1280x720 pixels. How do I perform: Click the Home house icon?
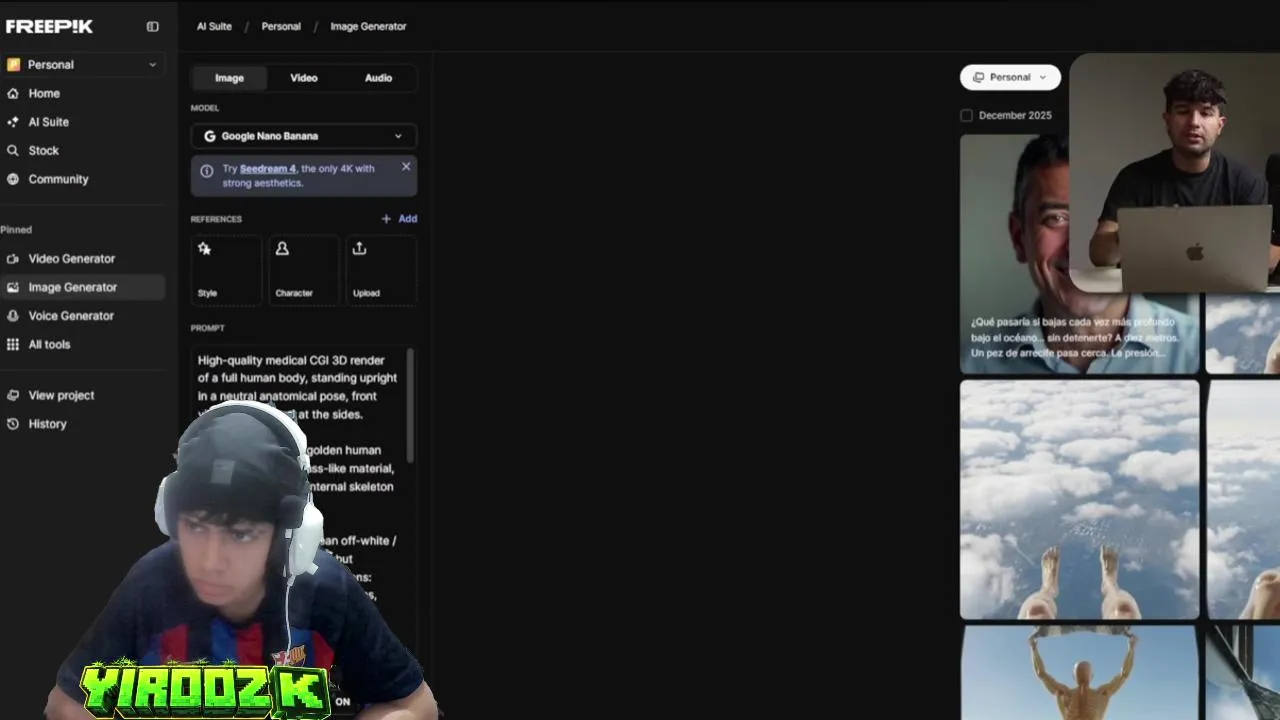[x=13, y=93]
